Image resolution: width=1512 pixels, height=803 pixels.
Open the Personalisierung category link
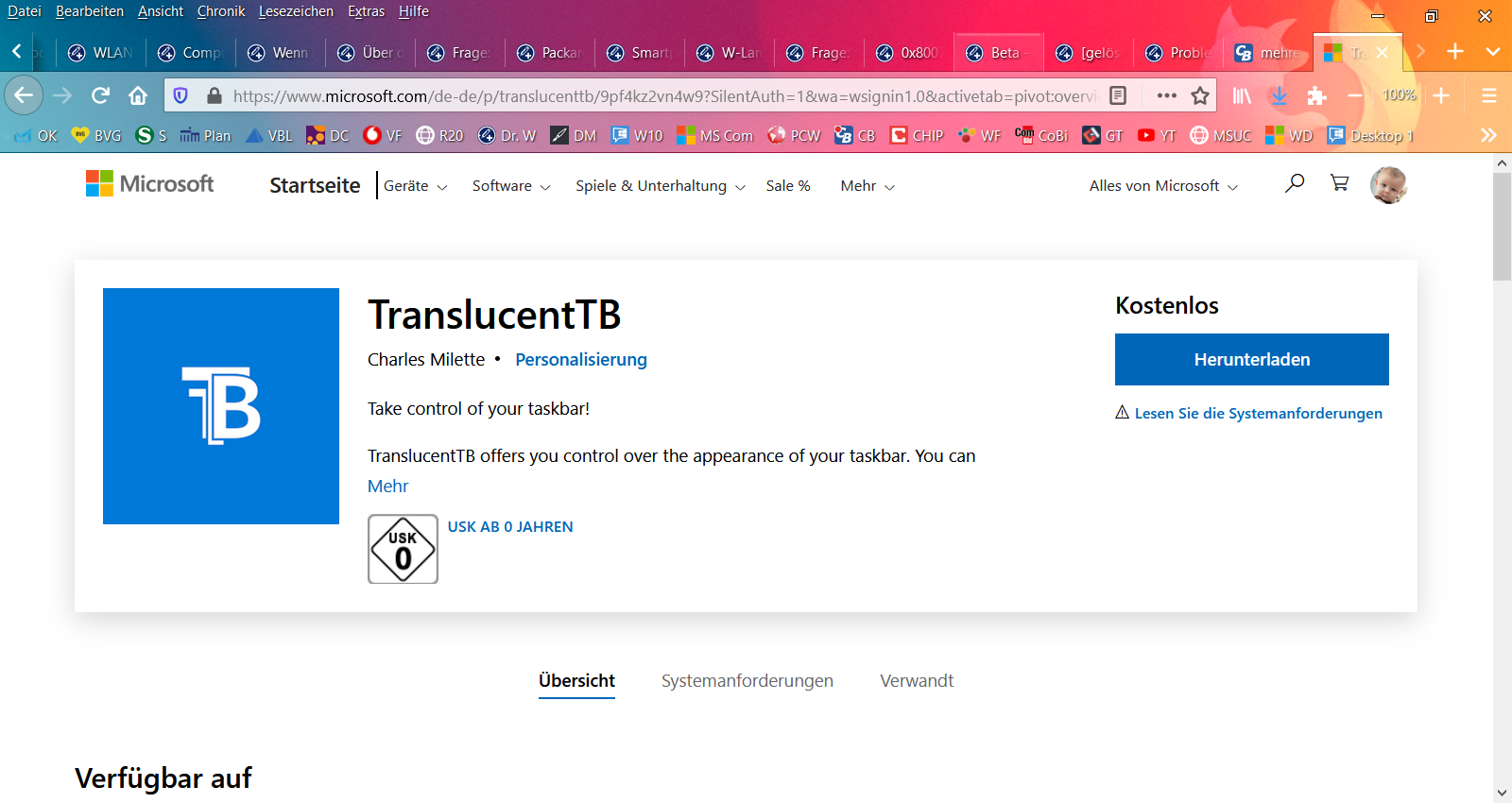coord(581,359)
